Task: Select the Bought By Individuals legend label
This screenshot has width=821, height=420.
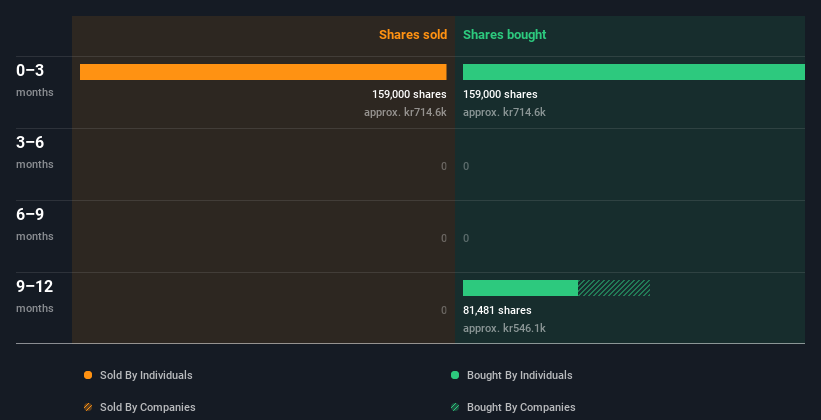Action: (519, 375)
